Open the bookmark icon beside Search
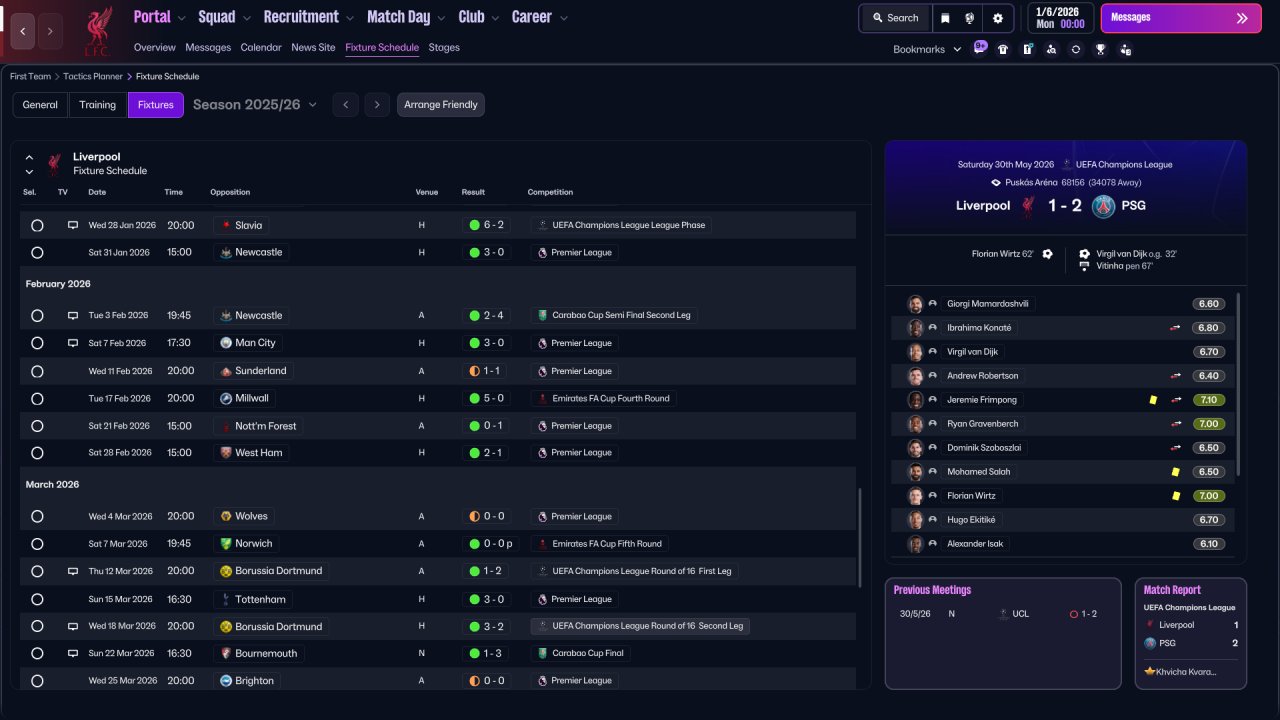The image size is (1280, 720). 945,18
